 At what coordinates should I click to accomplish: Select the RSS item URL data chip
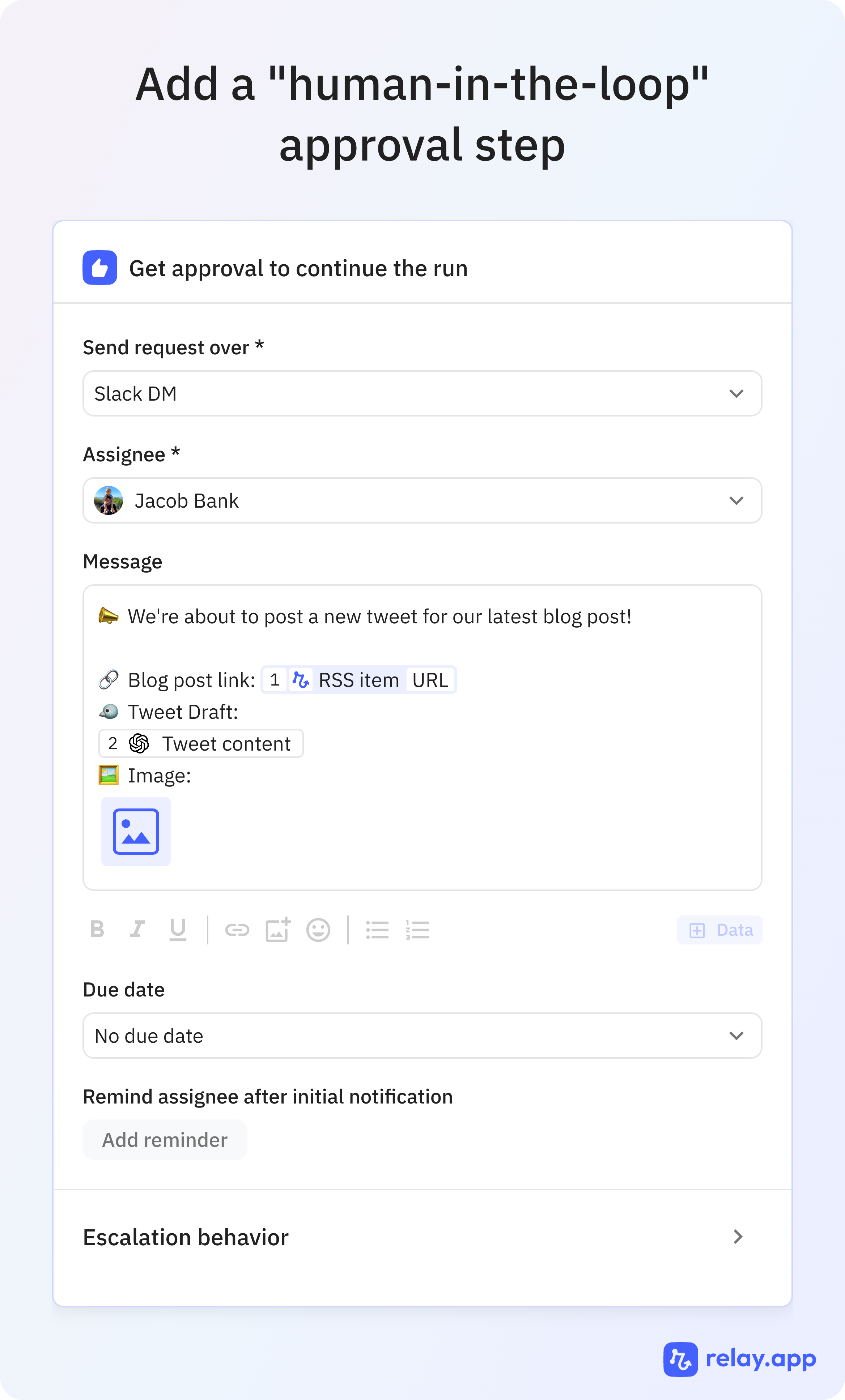358,680
